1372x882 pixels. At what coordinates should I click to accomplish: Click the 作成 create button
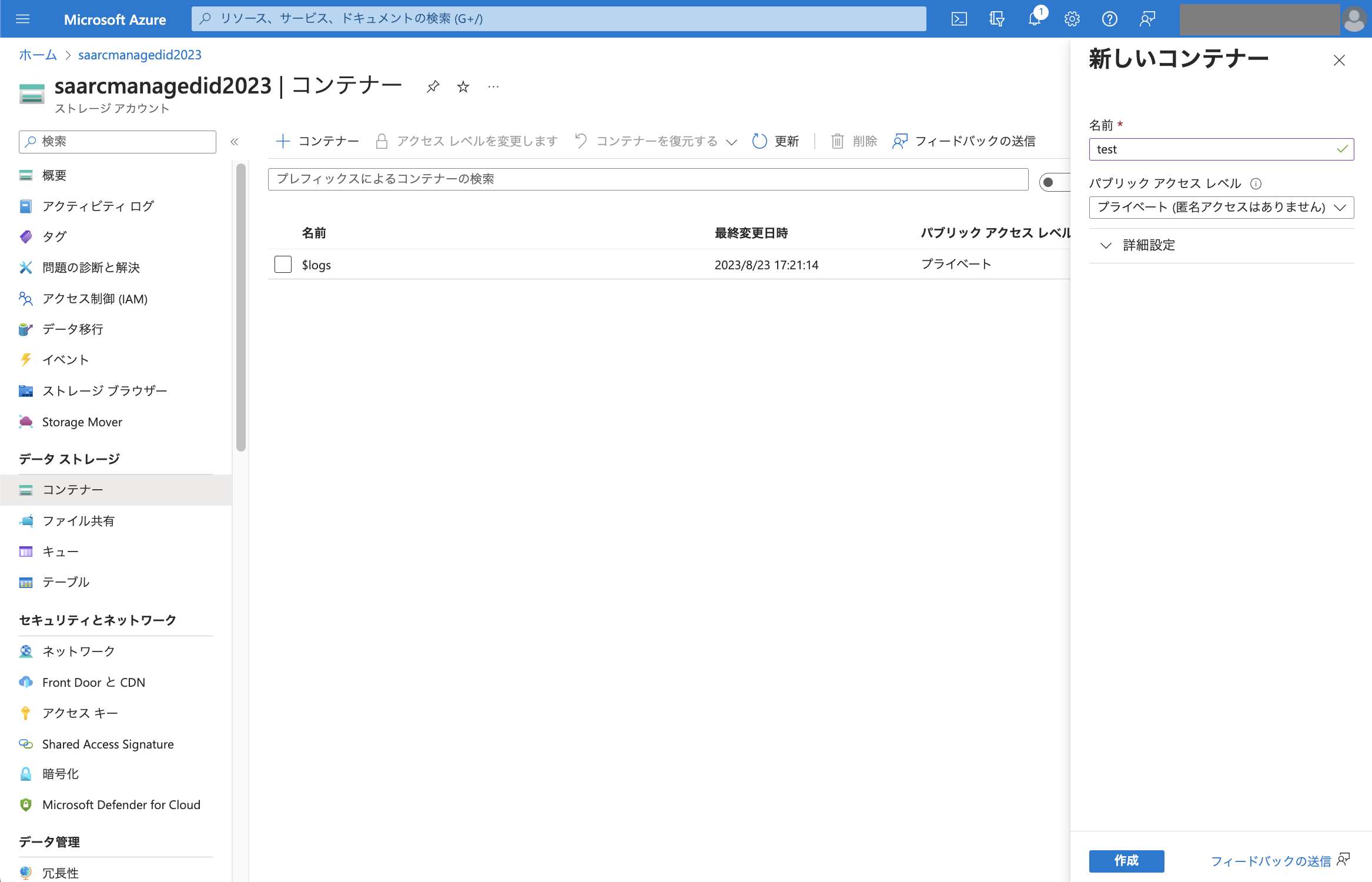[1126, 861]
